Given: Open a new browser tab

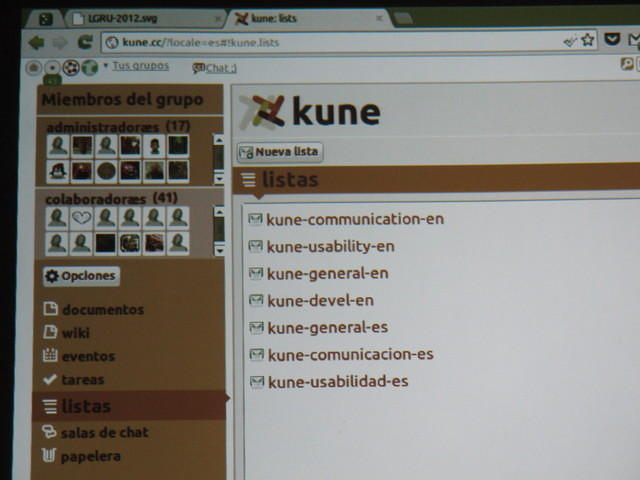Looking at the screenshot, I should click(403, 19).
